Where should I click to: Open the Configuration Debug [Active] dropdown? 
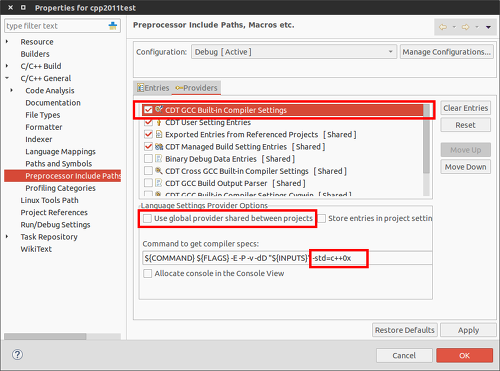294,52
